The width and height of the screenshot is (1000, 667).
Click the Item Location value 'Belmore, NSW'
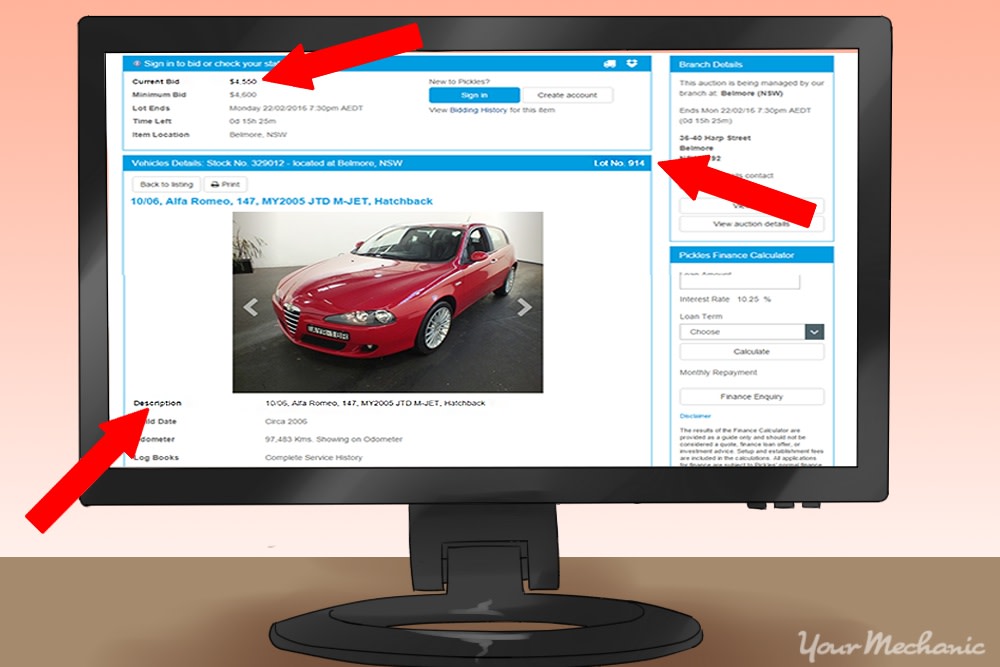point(258,135)
